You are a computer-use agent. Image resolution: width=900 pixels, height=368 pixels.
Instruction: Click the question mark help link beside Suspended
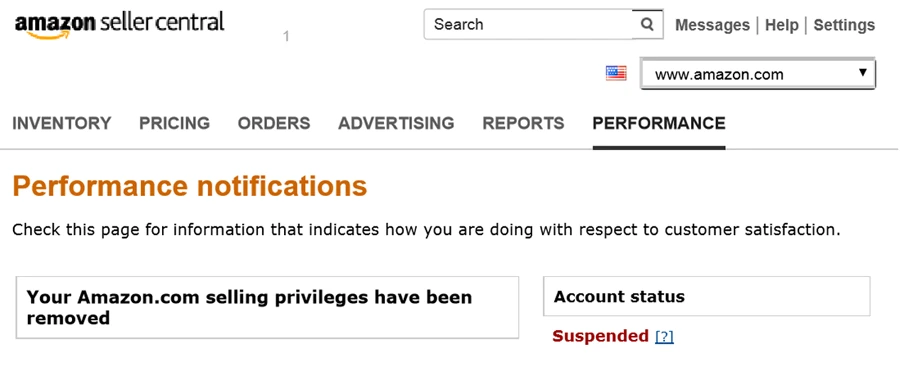point(664,336)
